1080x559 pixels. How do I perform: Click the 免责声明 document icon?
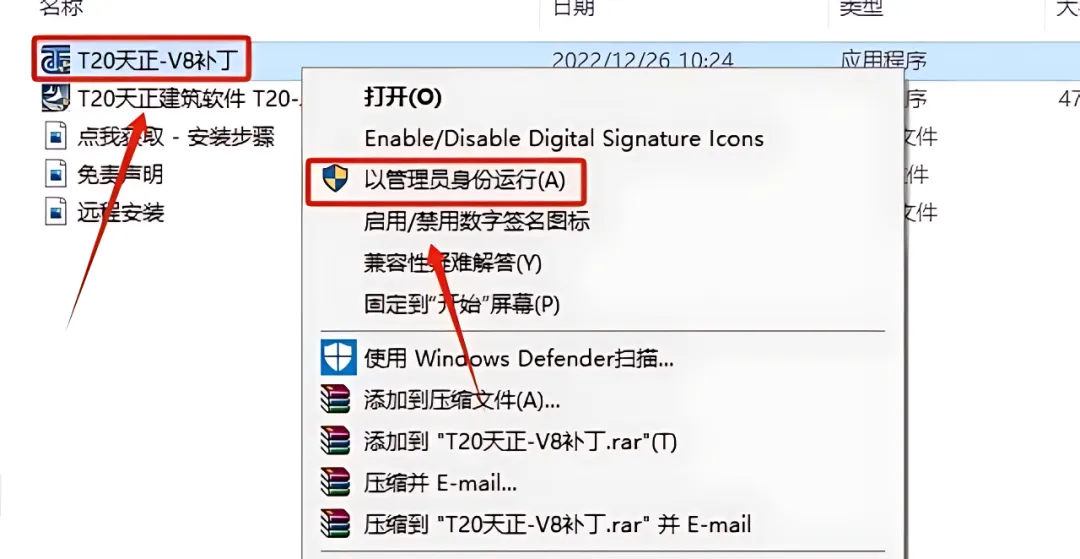(56, 173)
